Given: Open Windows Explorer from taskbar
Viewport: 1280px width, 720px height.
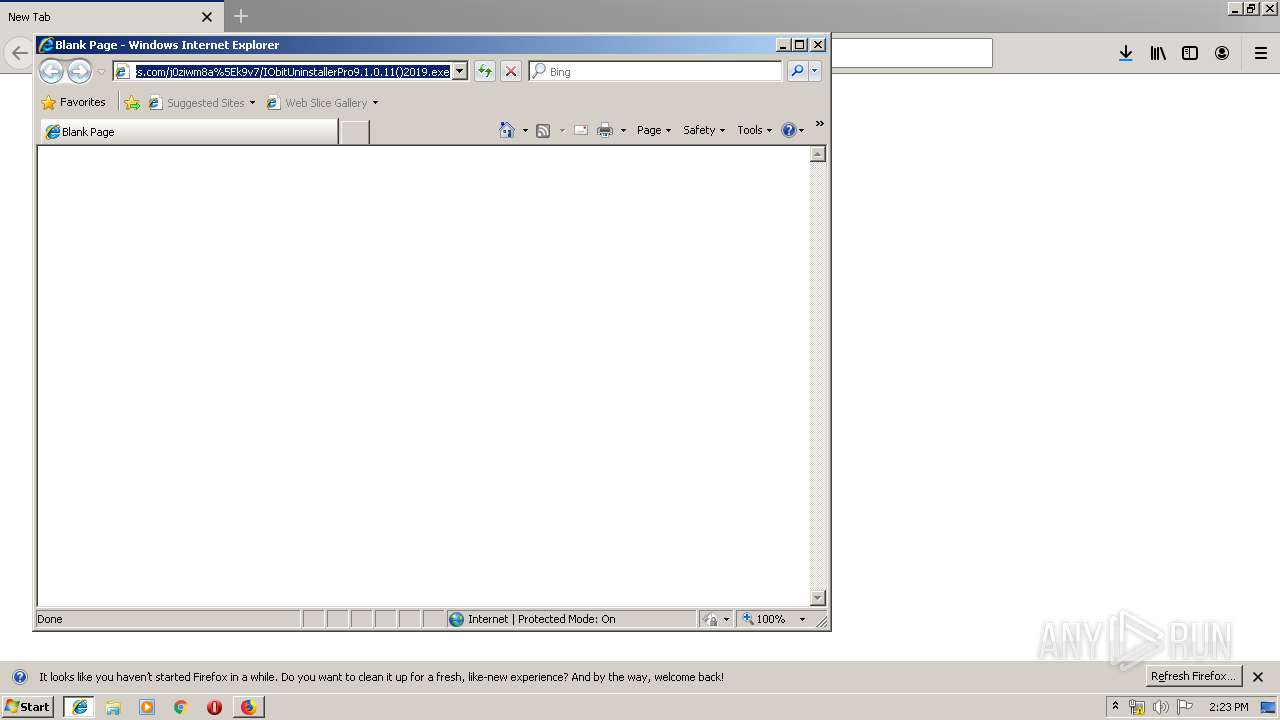Looking at the screenshot, I should [113, 707].
